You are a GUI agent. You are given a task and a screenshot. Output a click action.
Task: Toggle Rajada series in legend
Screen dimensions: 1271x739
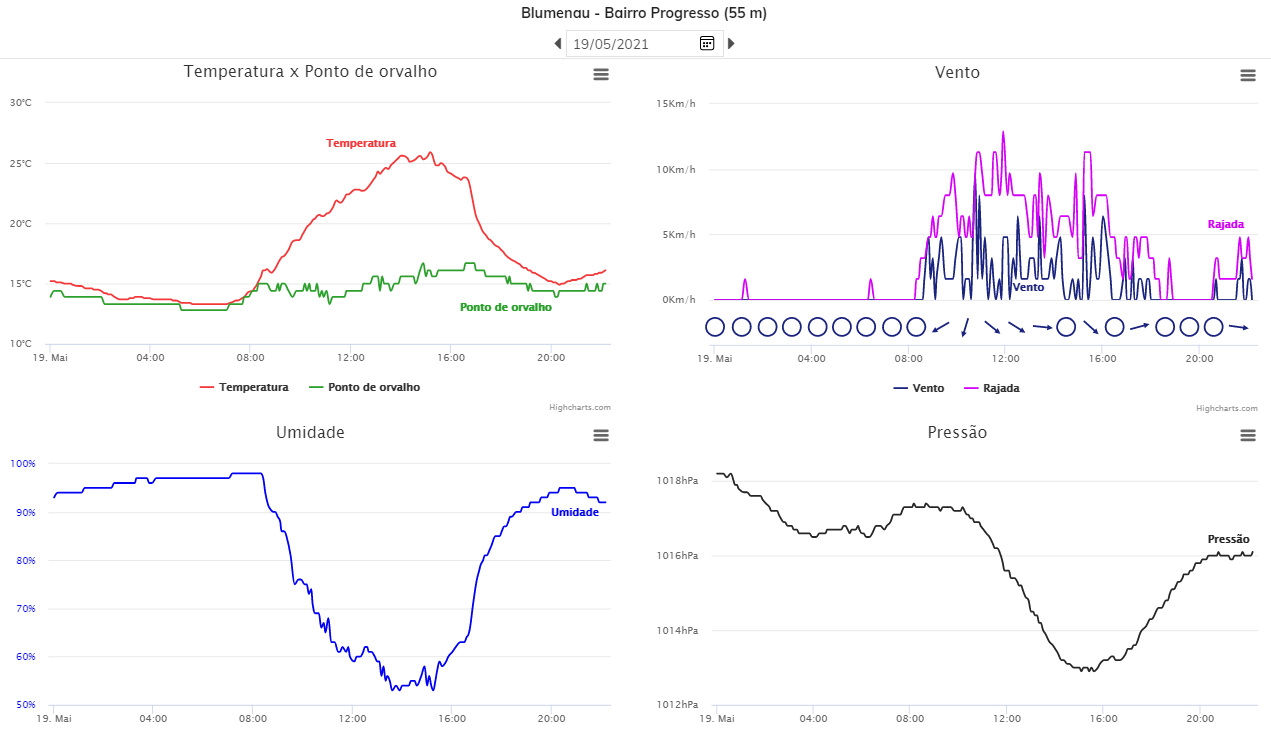(991, 388)
